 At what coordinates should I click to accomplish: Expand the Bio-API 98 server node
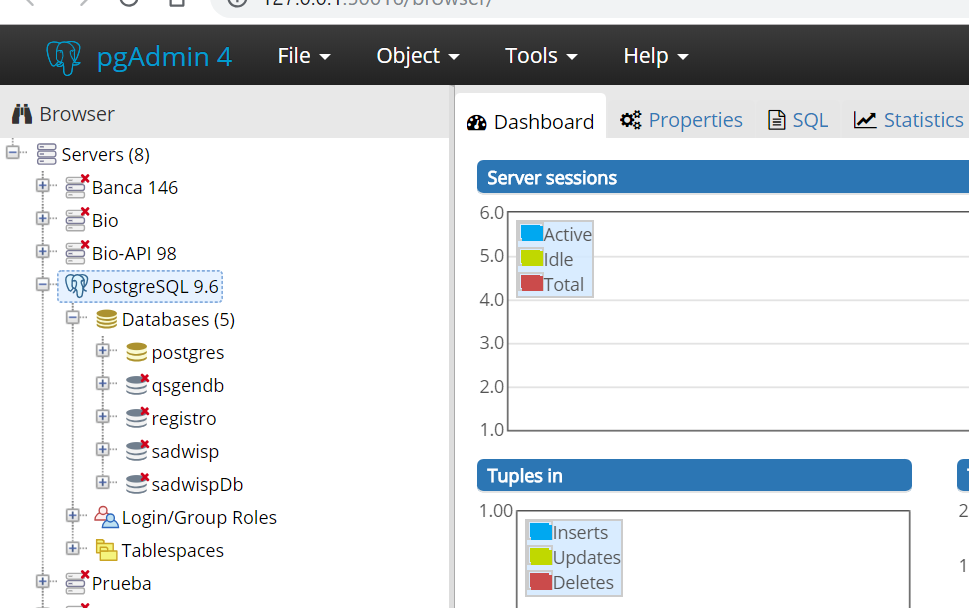(x=43, y=251)
